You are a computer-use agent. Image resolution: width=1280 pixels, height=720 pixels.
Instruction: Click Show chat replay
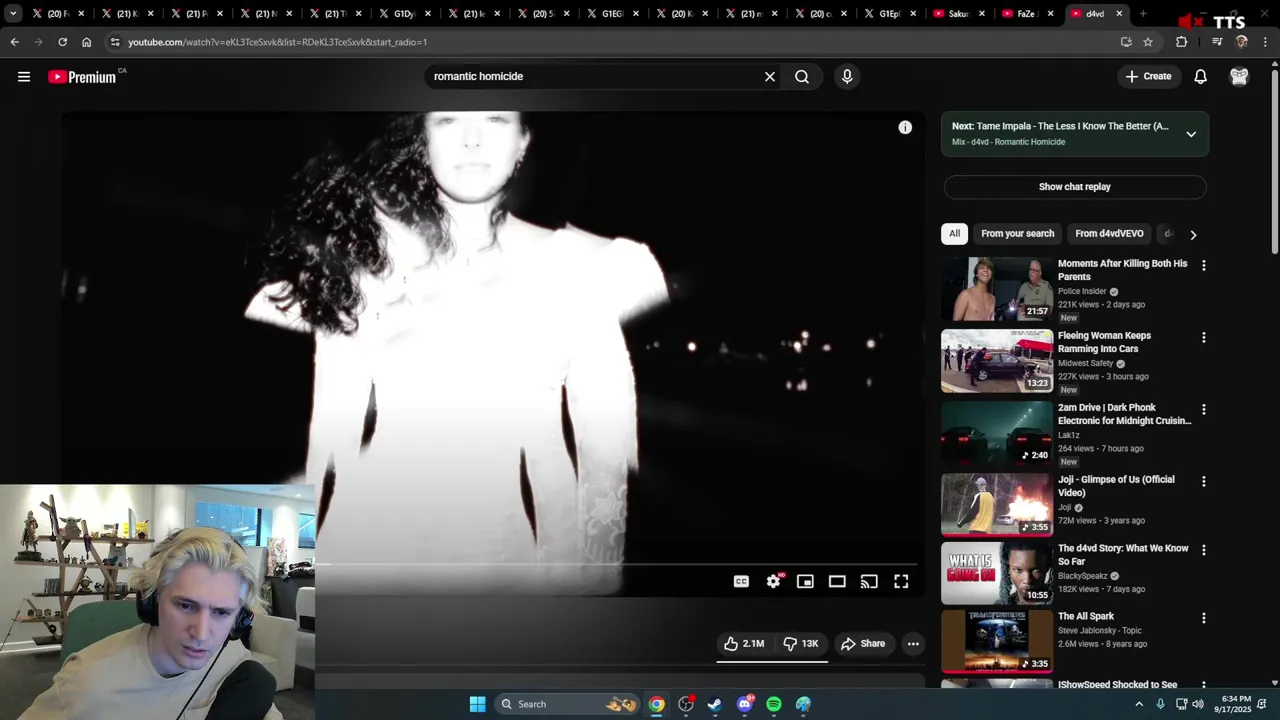pos(1075,187)
